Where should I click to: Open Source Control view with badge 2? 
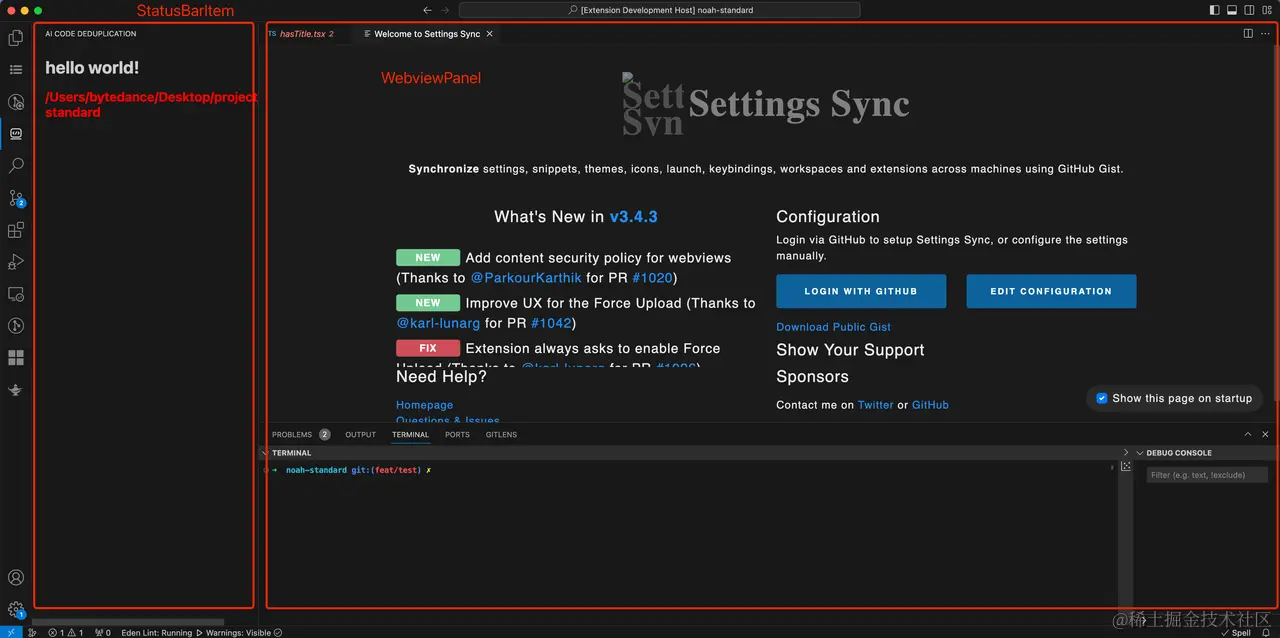(15, 198)
